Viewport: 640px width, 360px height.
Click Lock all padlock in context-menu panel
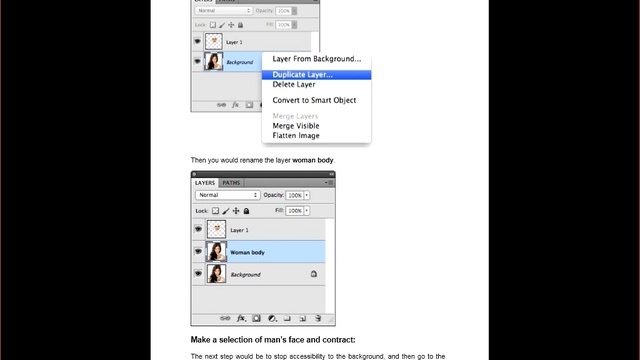240,25
